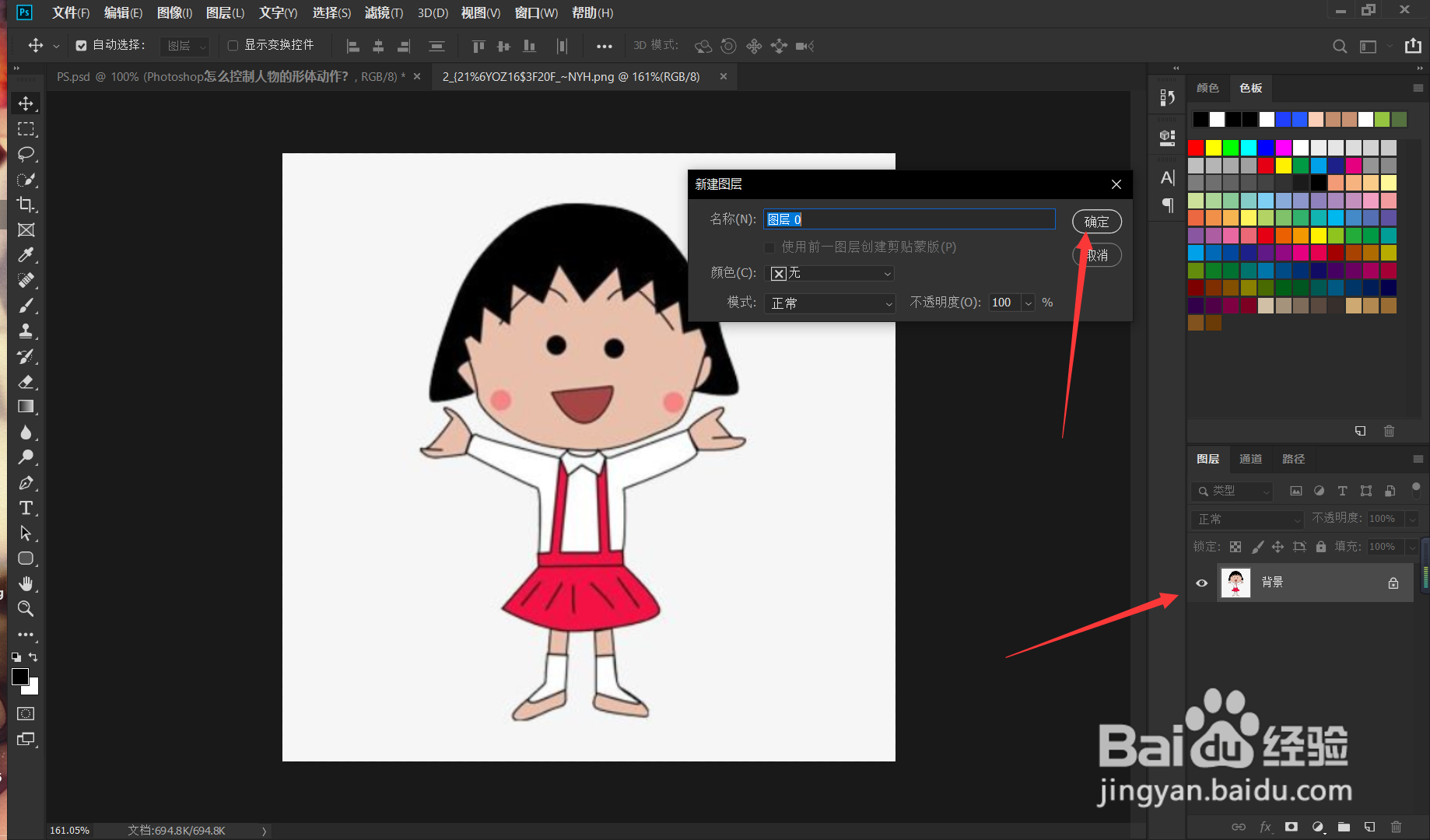Viewport: 1430px width, 840px height.
Task: Toggle the auto-select checkbox
Action: click(81, 46)
